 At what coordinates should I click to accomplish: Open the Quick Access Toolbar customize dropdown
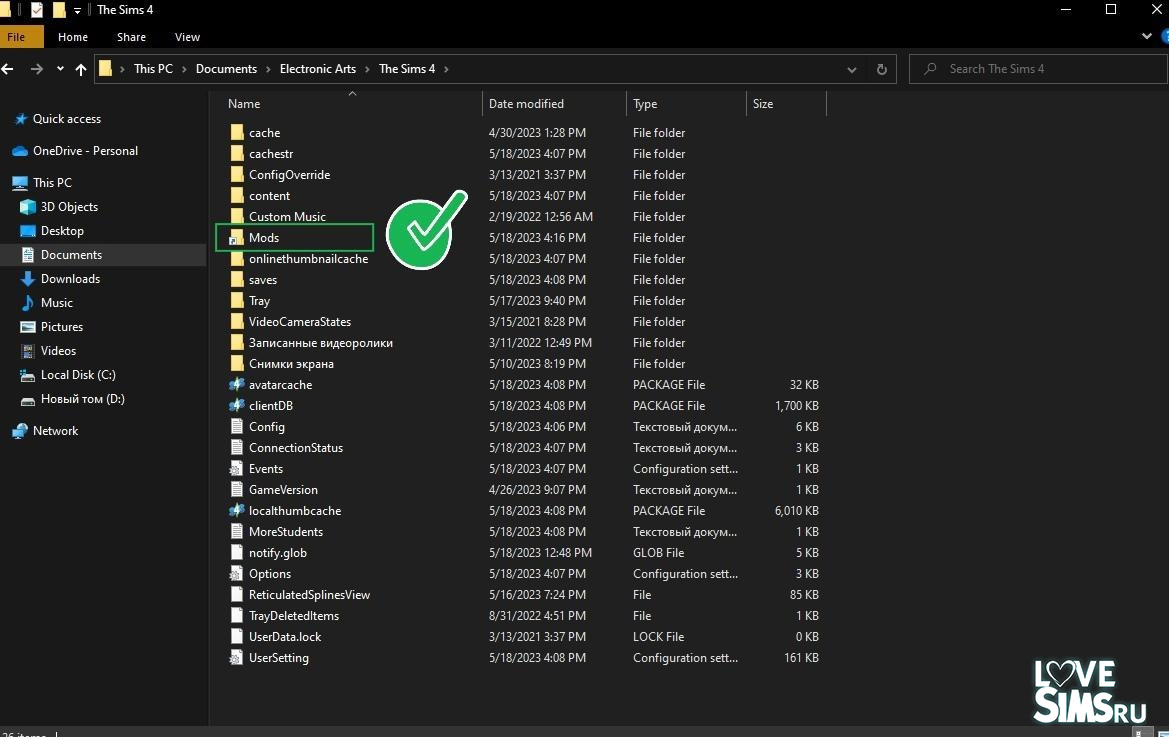(x=77, y=10)
